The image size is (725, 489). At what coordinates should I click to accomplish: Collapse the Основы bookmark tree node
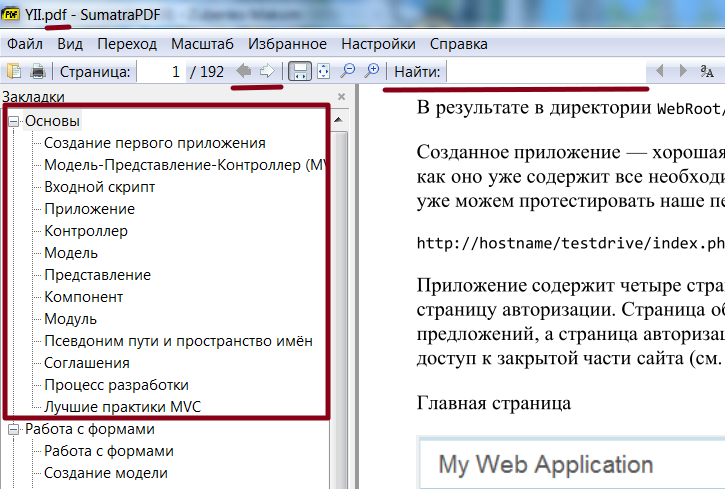[x=14, y=121]
